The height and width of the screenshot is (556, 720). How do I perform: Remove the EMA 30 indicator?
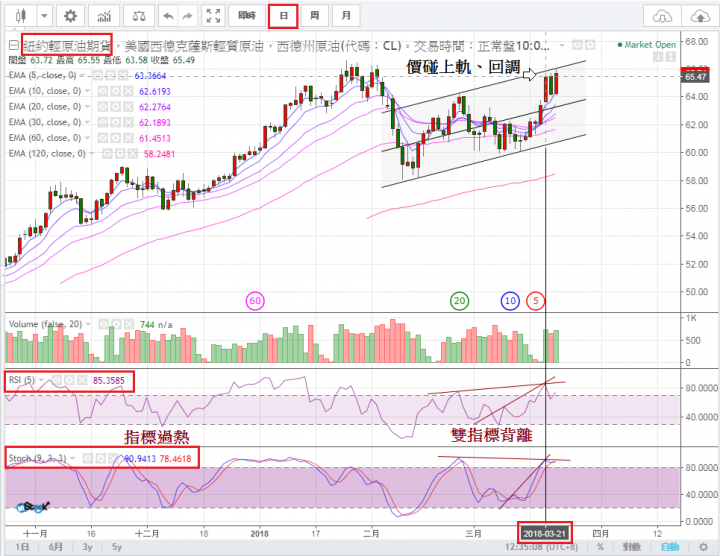tap(128, 123)
